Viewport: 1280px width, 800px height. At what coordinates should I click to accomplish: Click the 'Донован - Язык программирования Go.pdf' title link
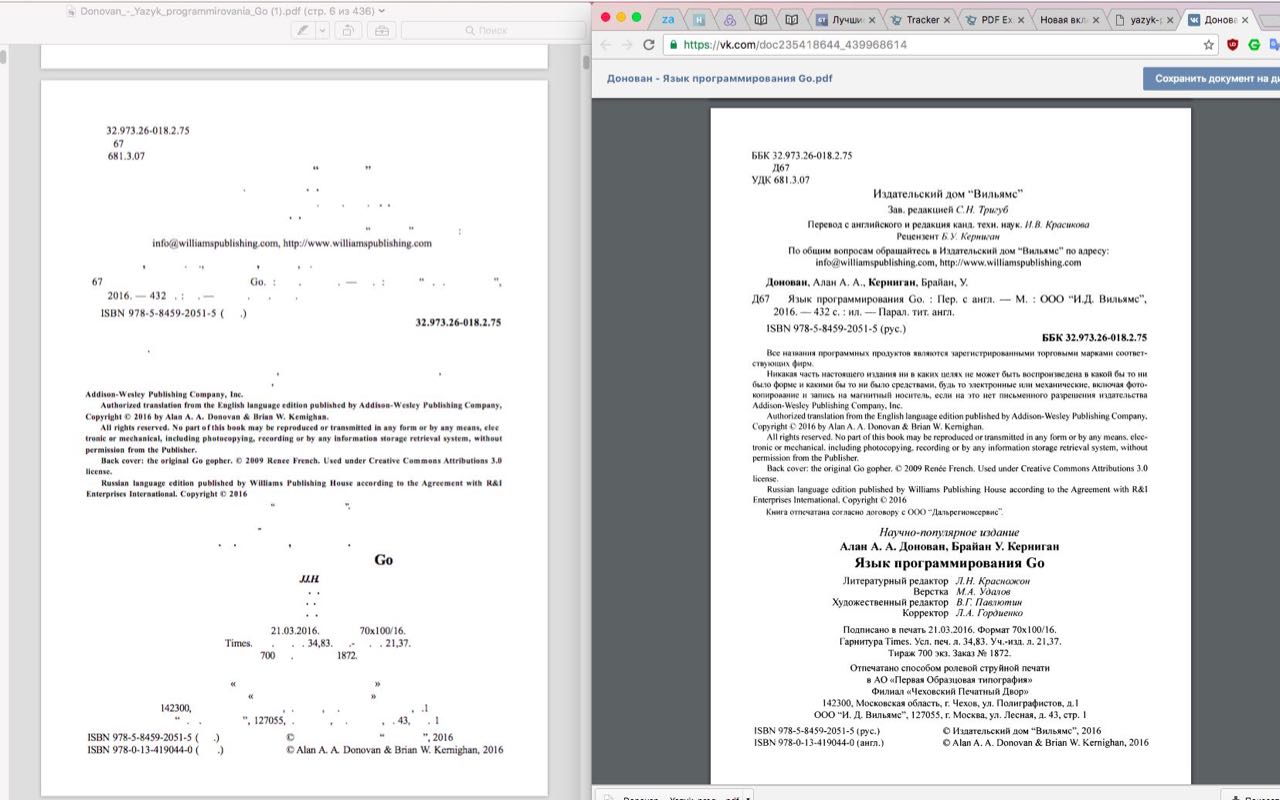(x=720, y=78)
